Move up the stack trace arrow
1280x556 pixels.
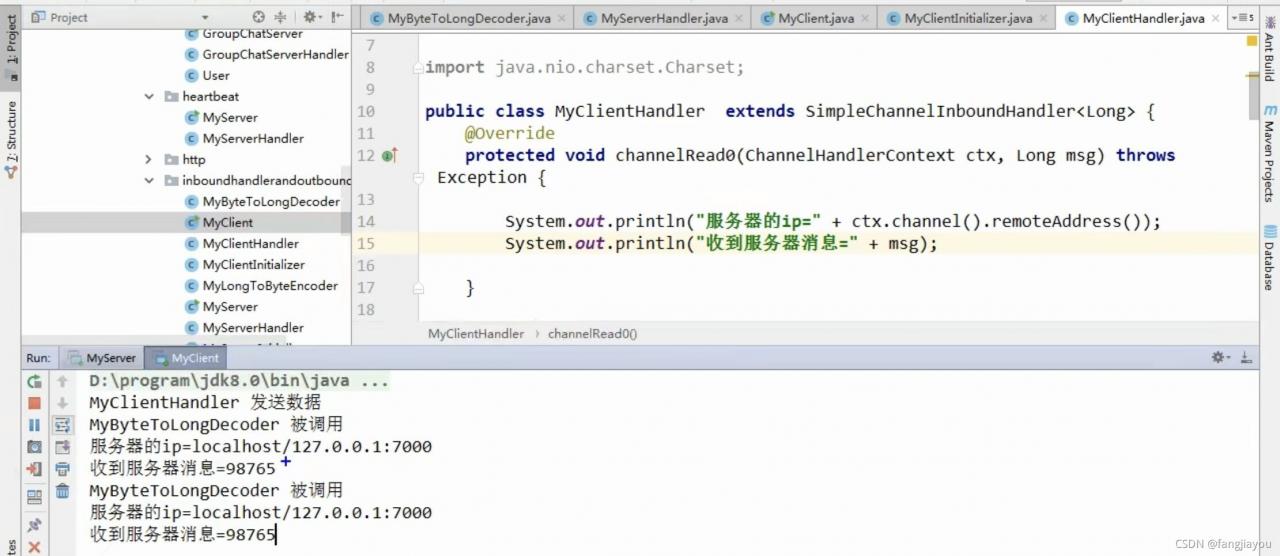pyautogui.click(x=62, y=381)
